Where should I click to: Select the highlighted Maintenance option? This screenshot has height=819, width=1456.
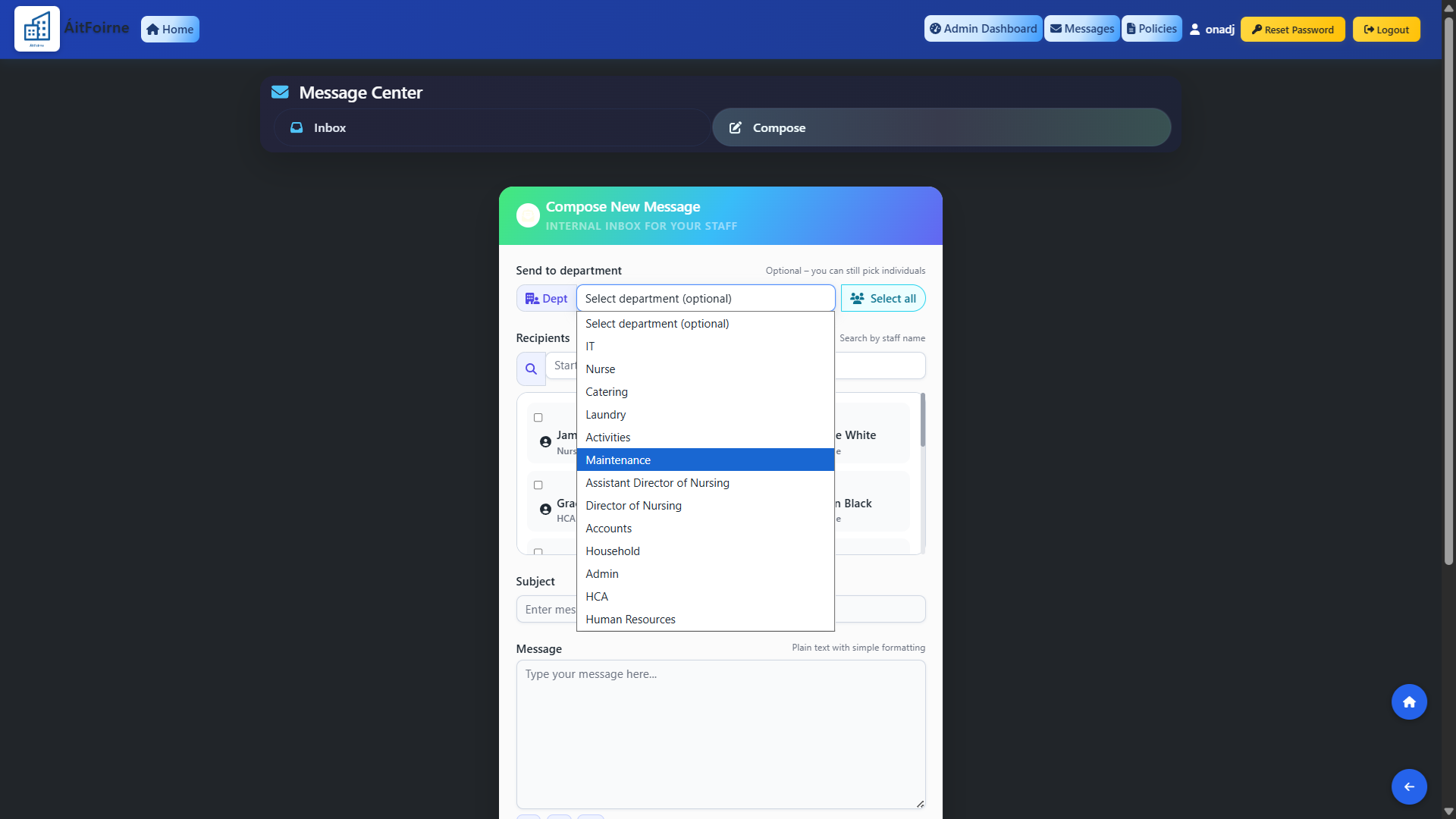[705, 460]
